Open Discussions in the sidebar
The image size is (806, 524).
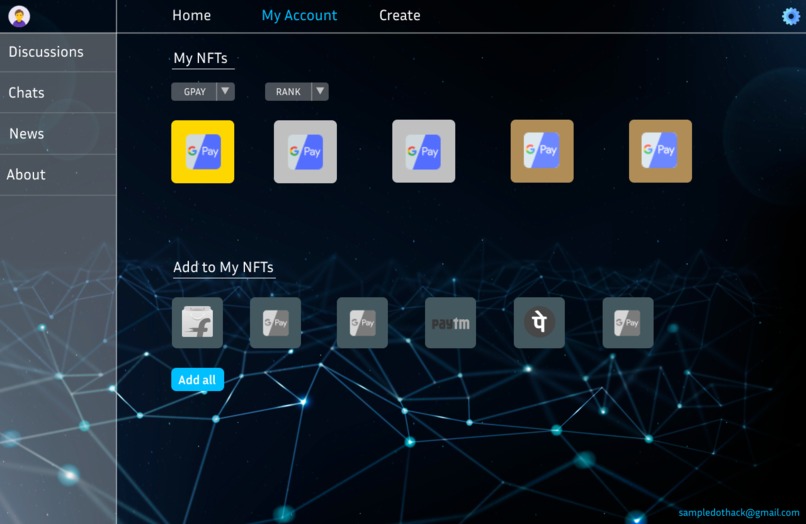click(x=58, y=52)
